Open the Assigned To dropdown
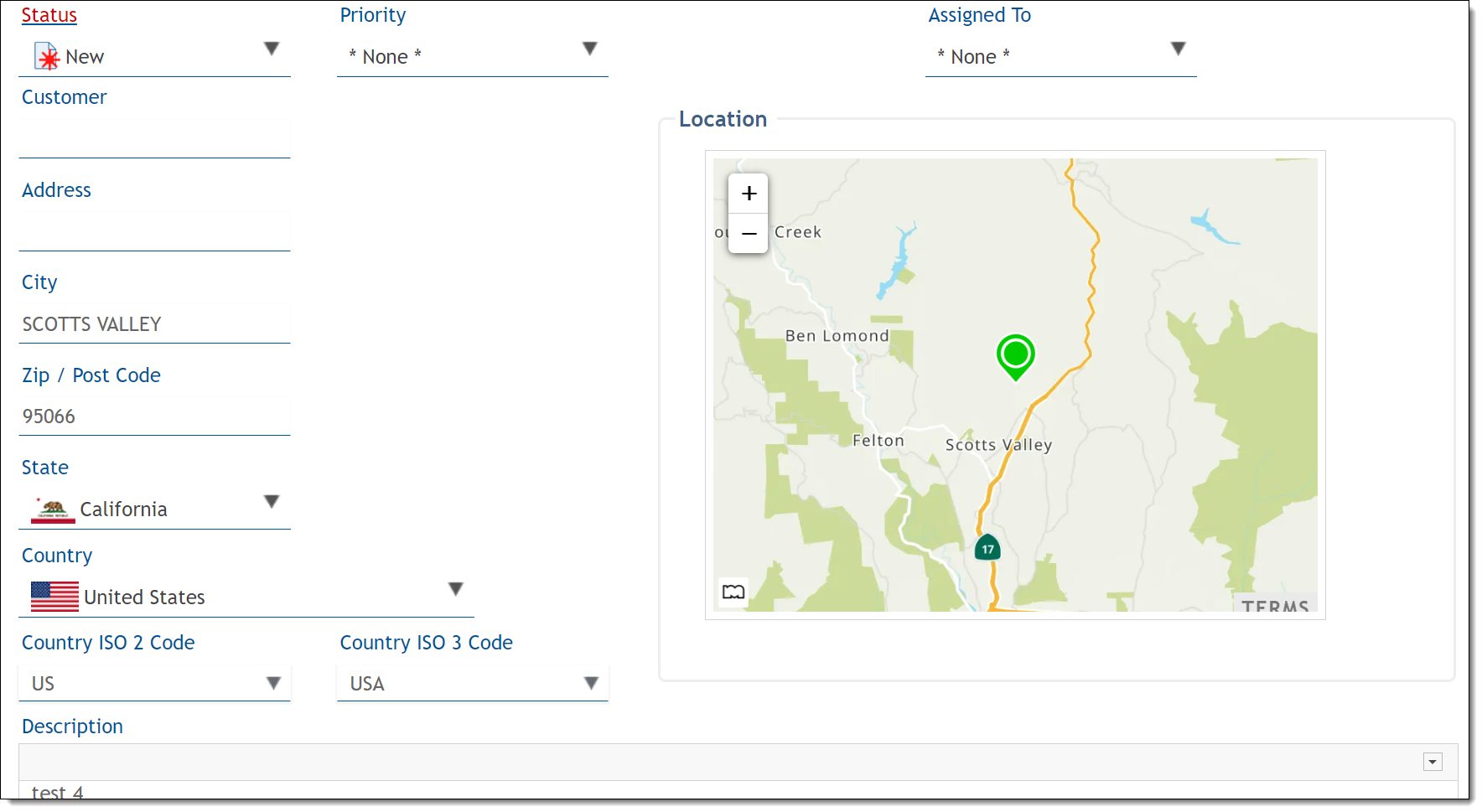 click(1178, 49)
